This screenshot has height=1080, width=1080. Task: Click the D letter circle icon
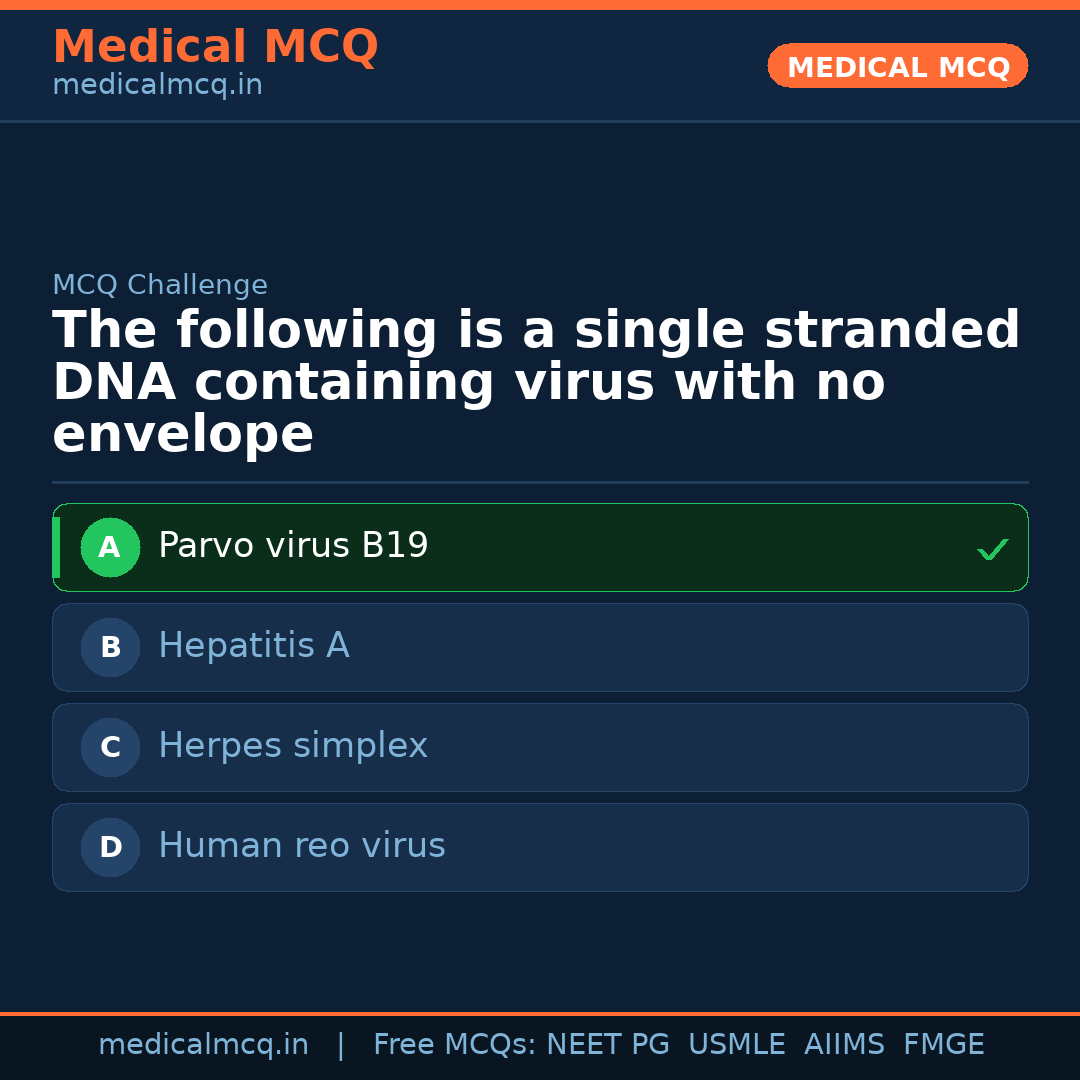110,847
